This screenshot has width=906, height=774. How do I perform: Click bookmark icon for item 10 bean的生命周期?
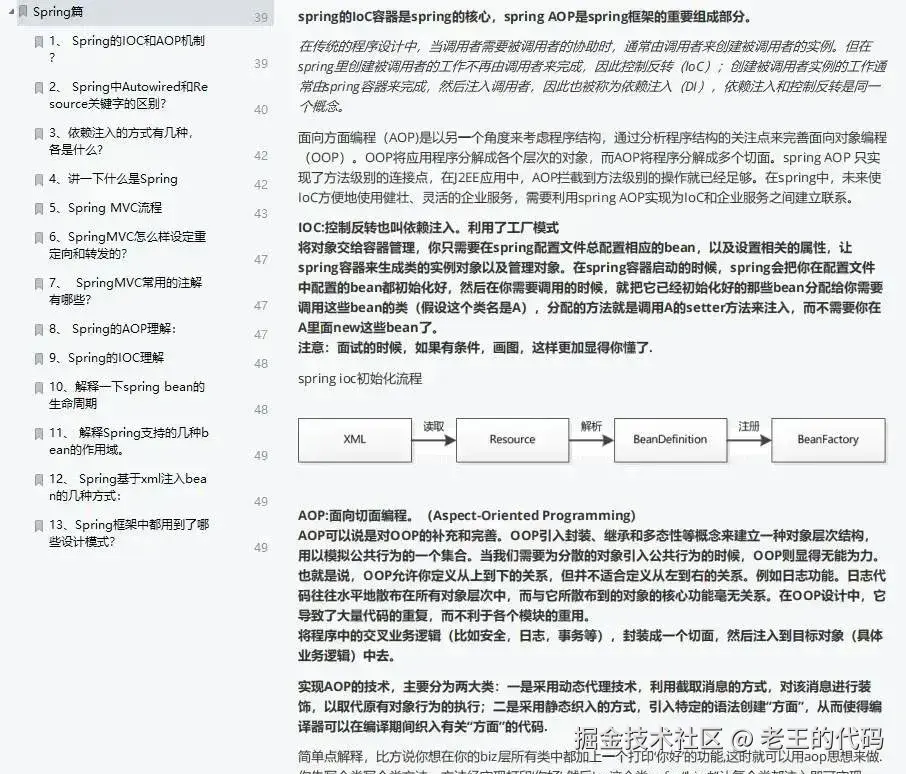39,388
